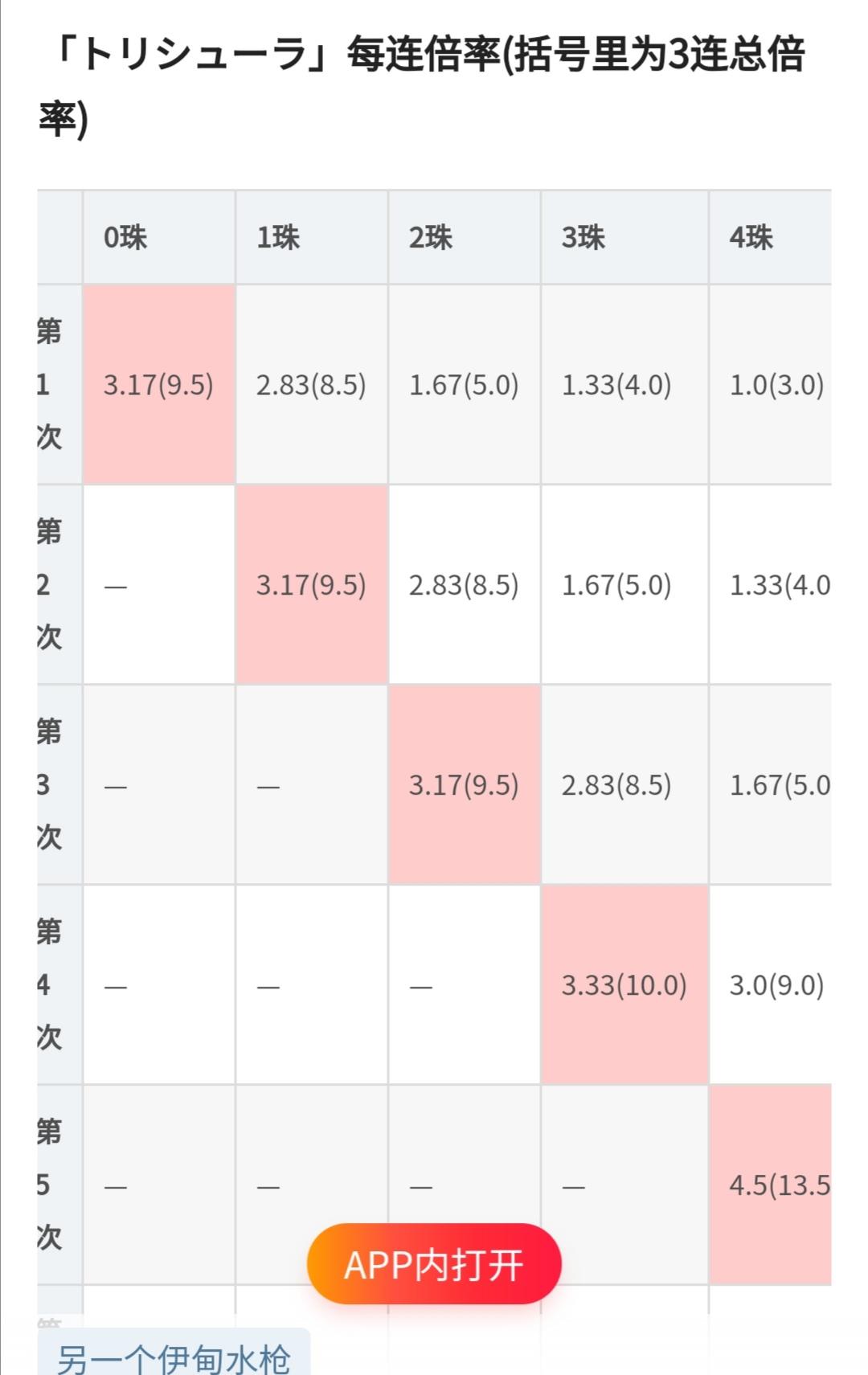Tap the APP内打开 button

[434, 1264]
